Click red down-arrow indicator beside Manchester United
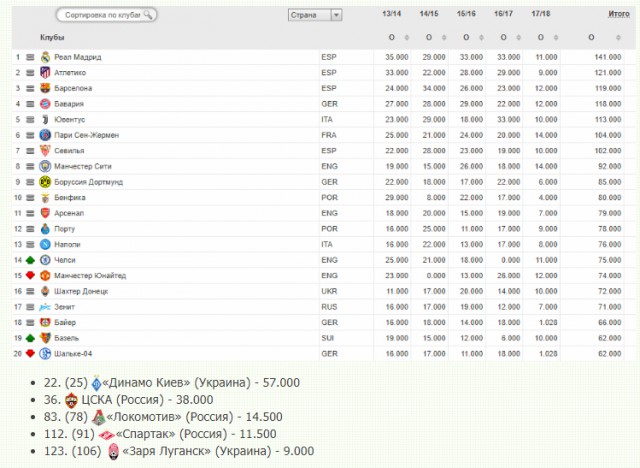Screen dimensions: 640x468 pos(30,275)
